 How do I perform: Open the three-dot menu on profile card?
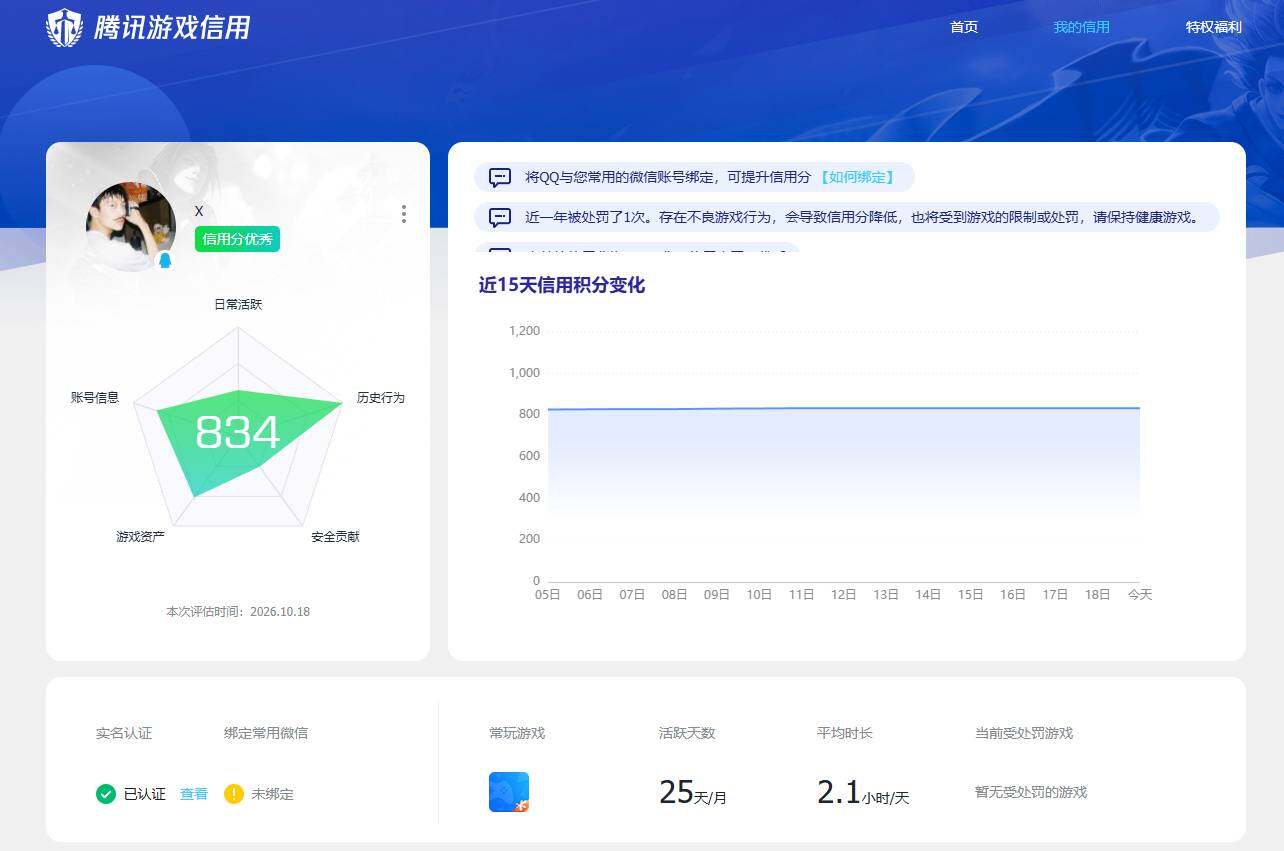(x=404, y=214)
